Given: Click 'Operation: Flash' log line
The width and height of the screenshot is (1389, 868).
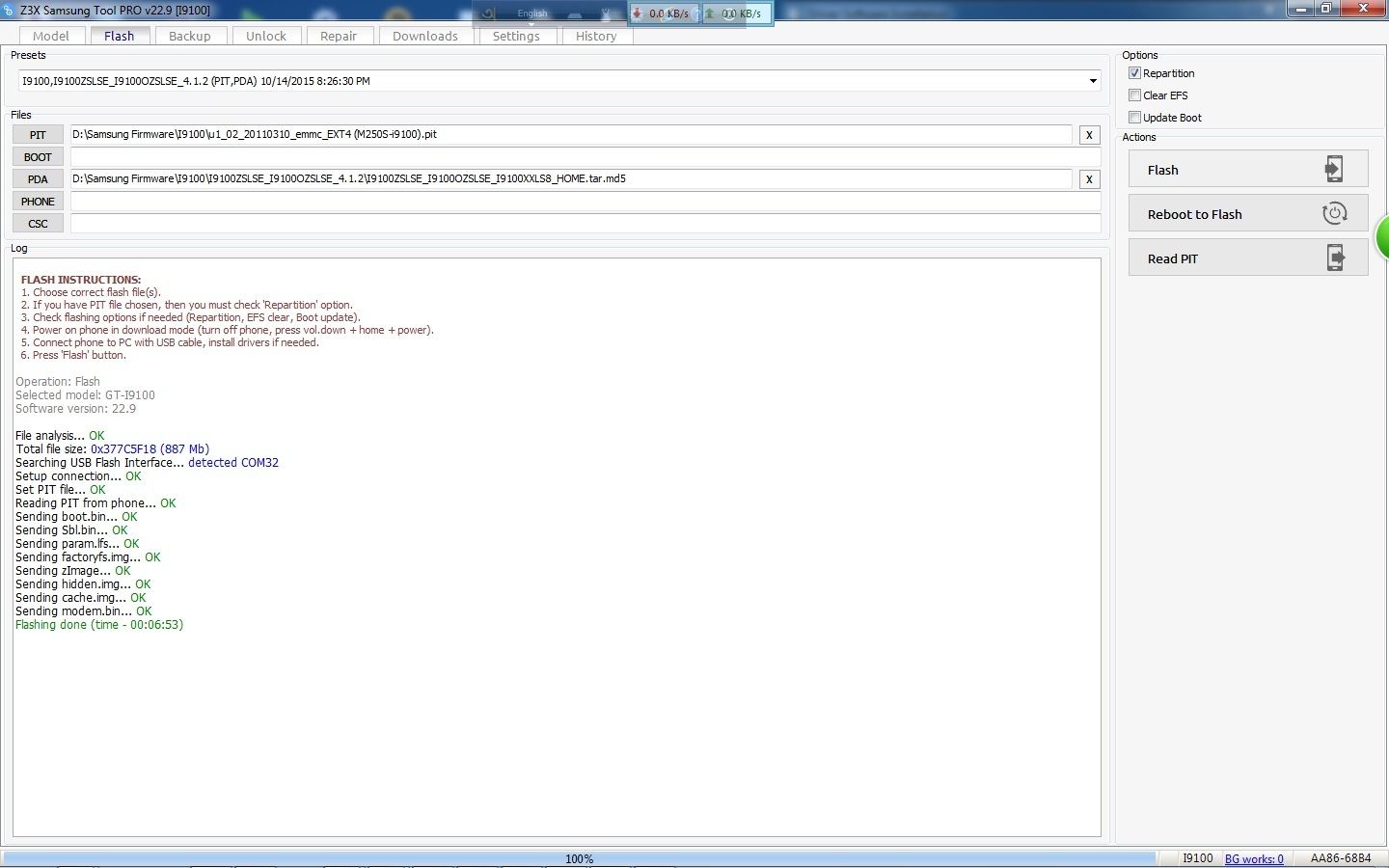Looking at the screenshot, I should click(x=58, y=382).
